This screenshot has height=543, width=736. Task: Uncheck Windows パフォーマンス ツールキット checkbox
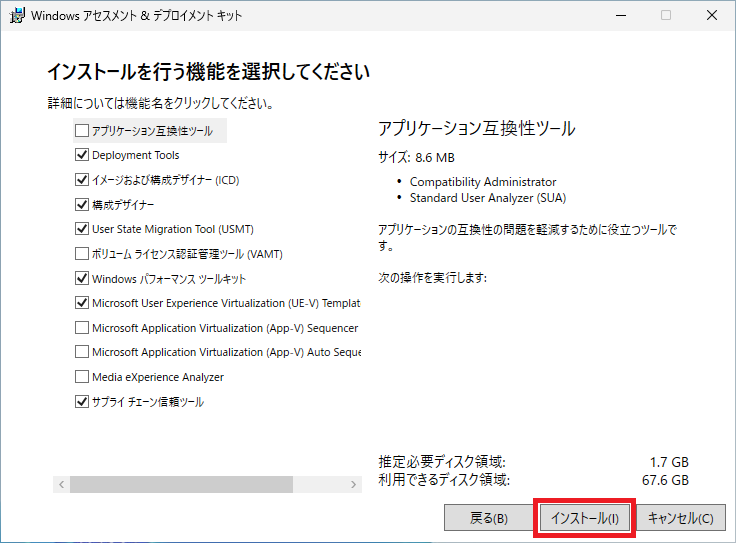[x=82, y=278]
